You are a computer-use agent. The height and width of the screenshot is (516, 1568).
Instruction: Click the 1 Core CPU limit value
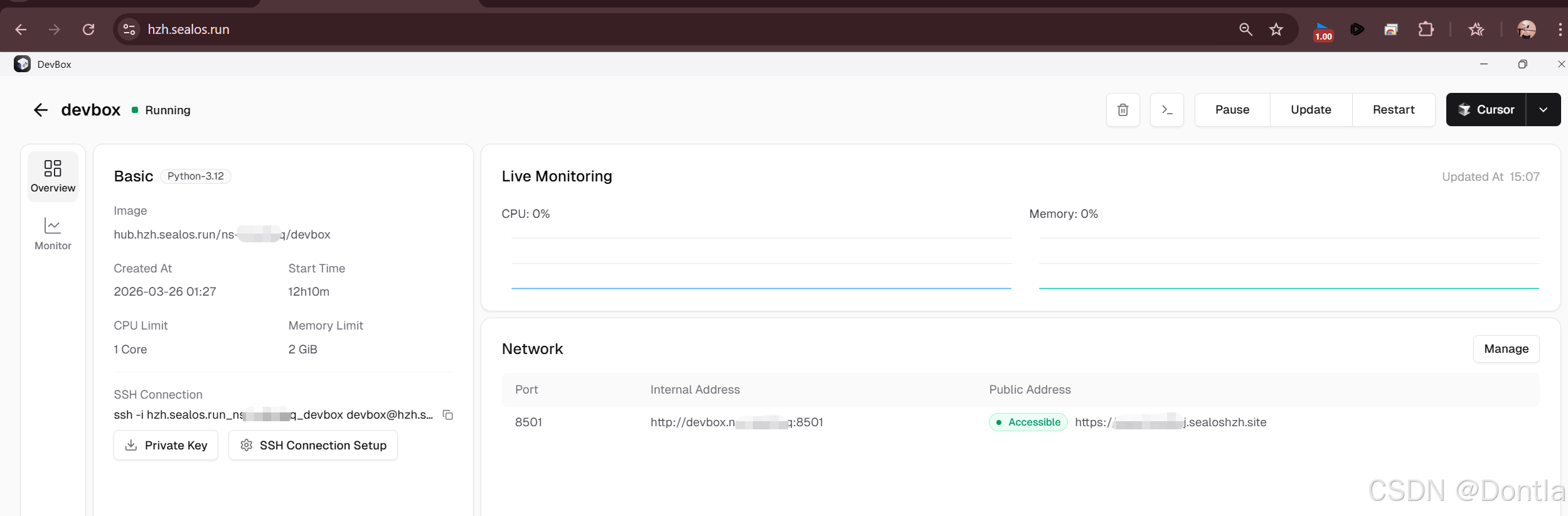pyautogui.click(x=131, y=350)
